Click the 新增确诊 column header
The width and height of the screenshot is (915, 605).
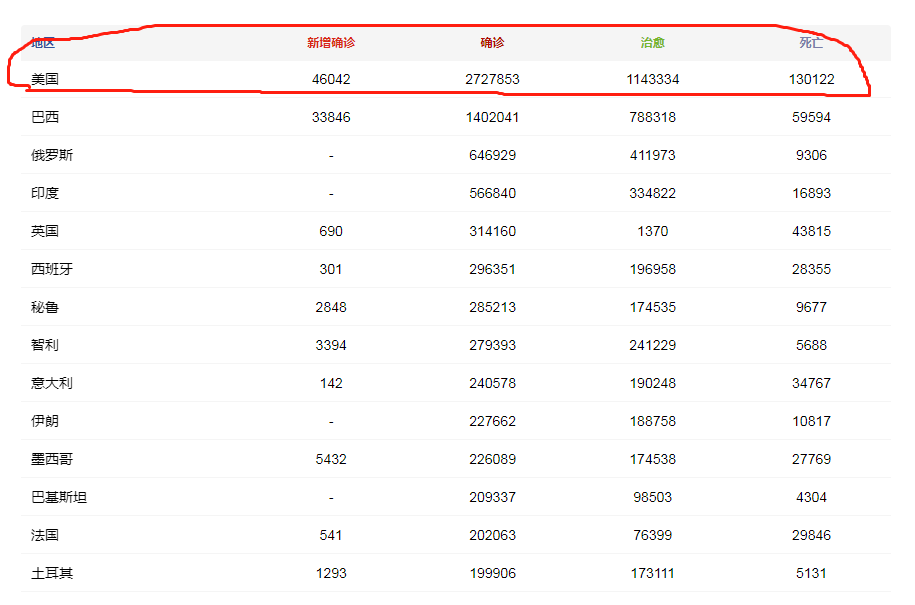click(331, 43)
